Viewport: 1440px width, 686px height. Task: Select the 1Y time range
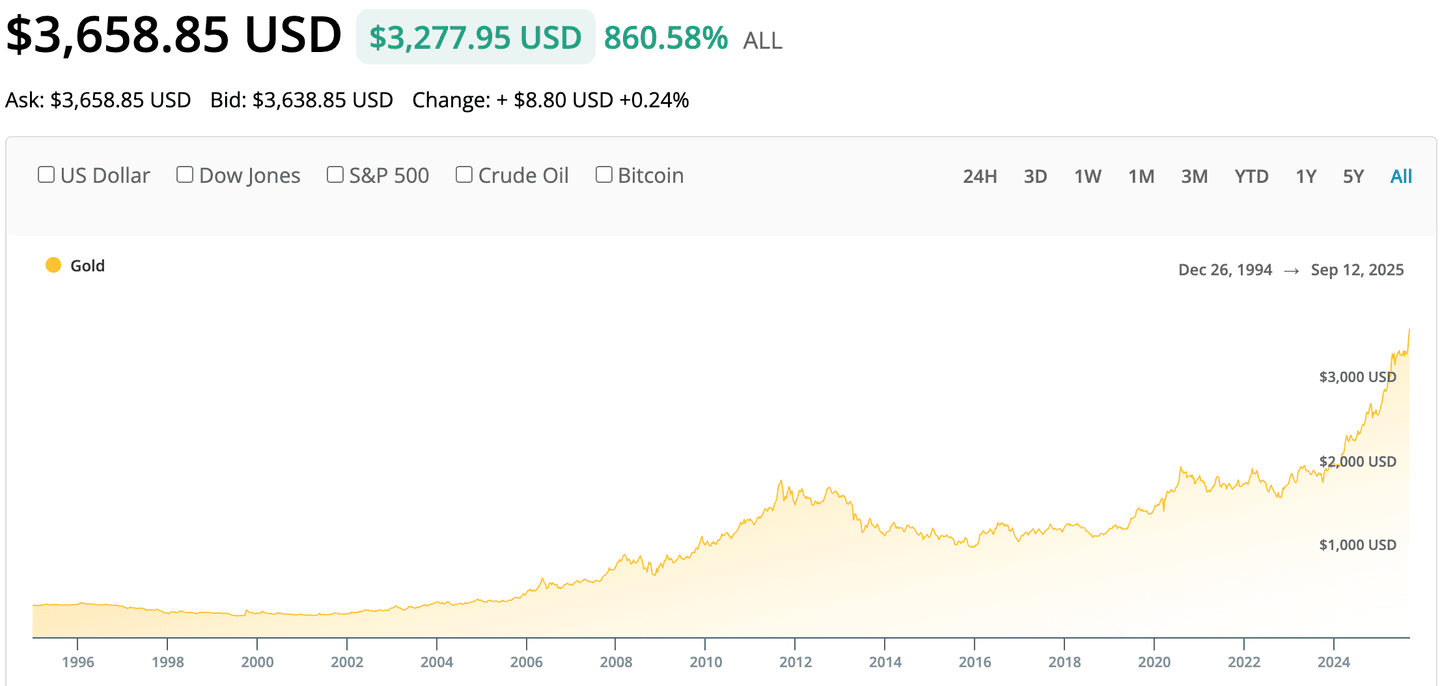coord(1306,176)
